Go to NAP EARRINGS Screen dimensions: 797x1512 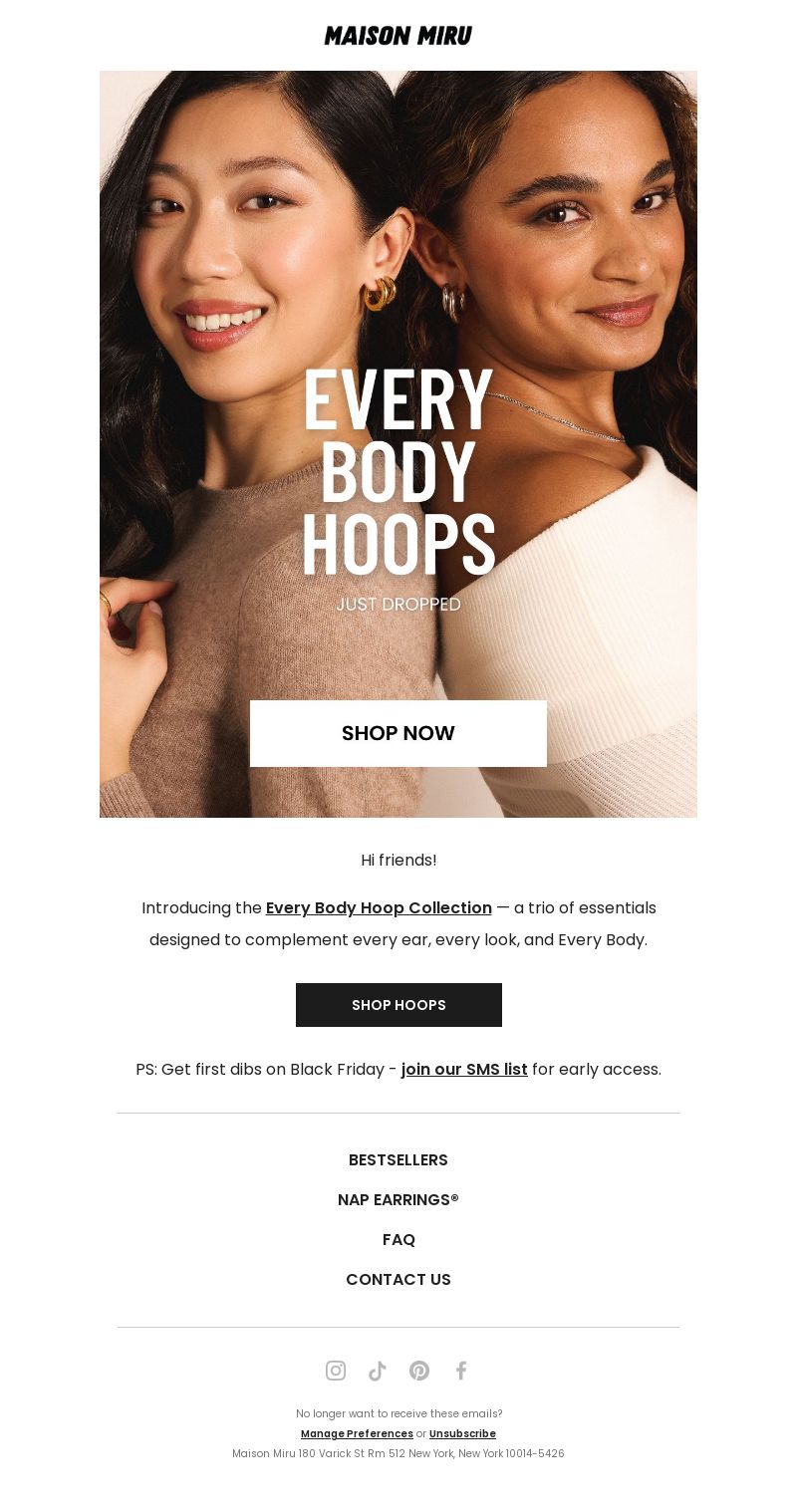coord(398,1200)
